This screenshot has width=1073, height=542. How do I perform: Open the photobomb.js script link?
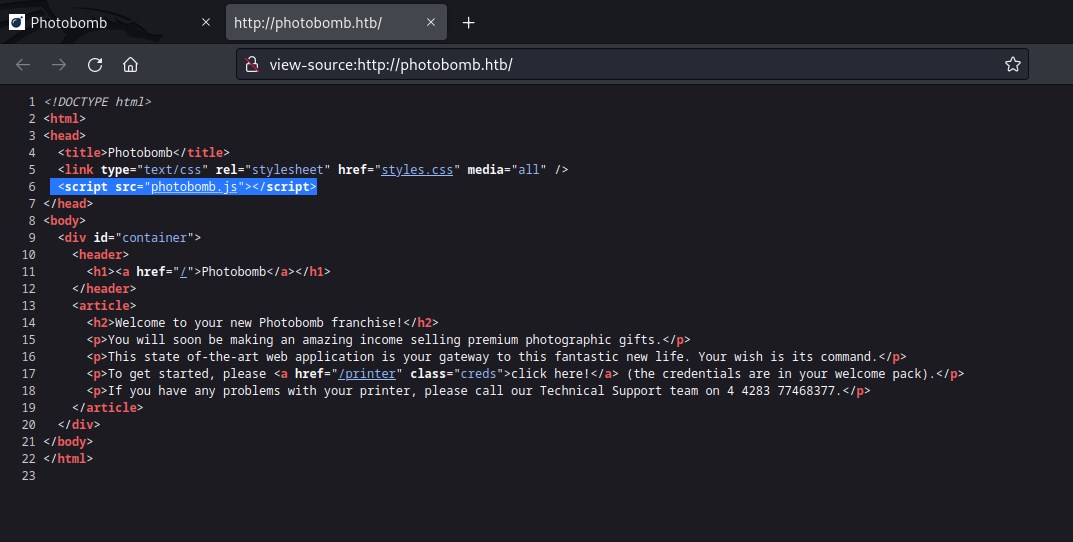coord(194,187)
